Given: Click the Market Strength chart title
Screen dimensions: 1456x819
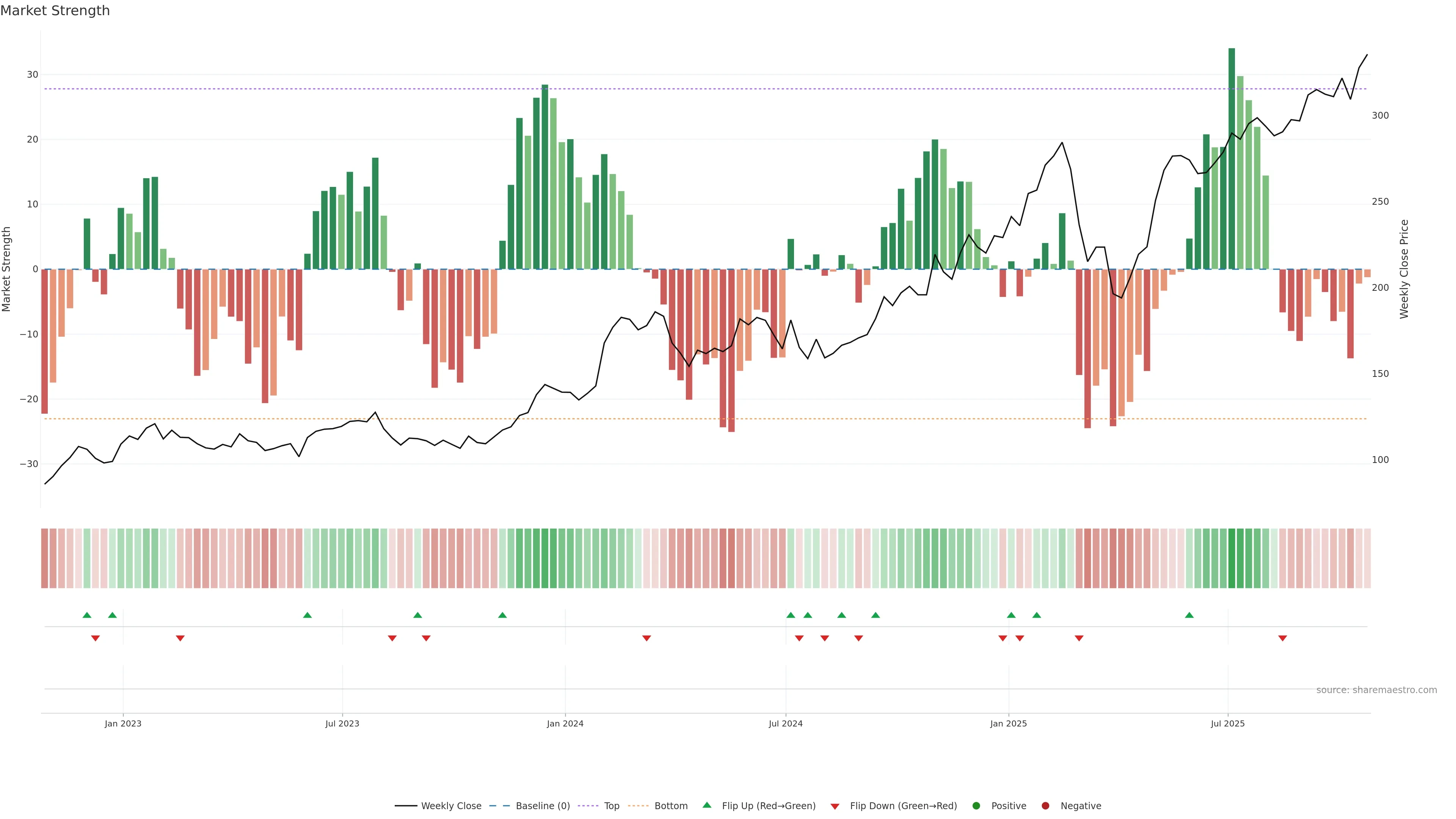Looking at the screenshot, I should tap(55, 11).
